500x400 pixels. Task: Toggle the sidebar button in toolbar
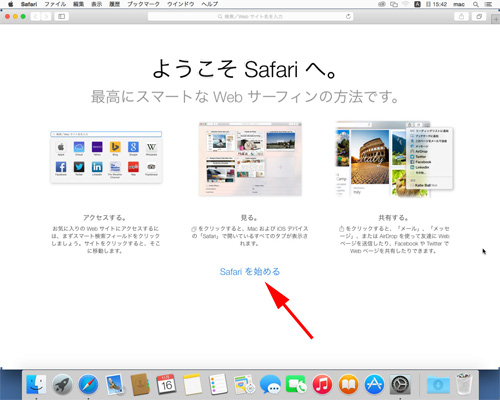point(62,16)
